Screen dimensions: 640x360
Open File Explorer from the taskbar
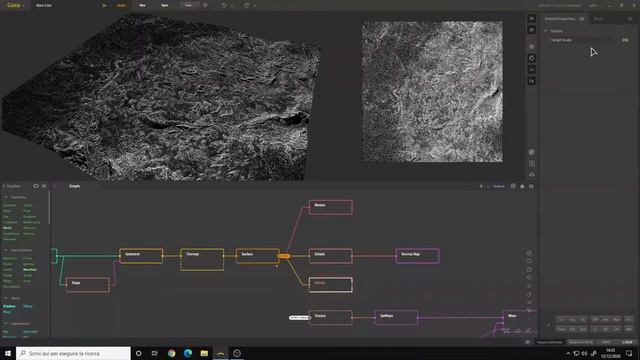pyautogui.click(x=204, y=353)
